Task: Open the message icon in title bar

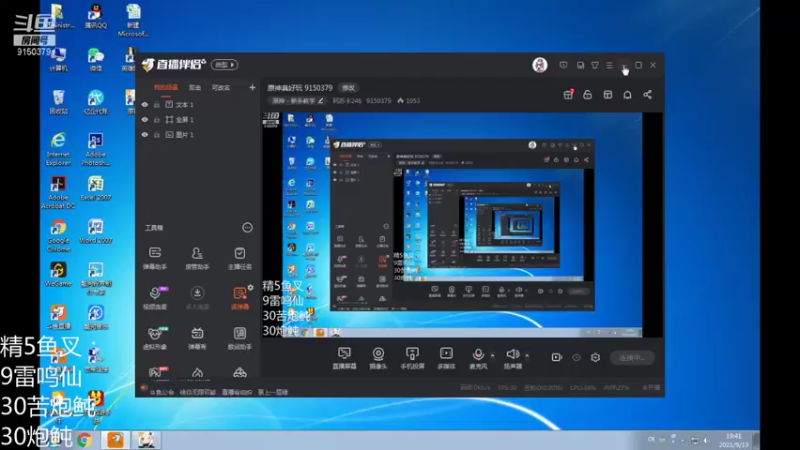Action: (563, 65)
